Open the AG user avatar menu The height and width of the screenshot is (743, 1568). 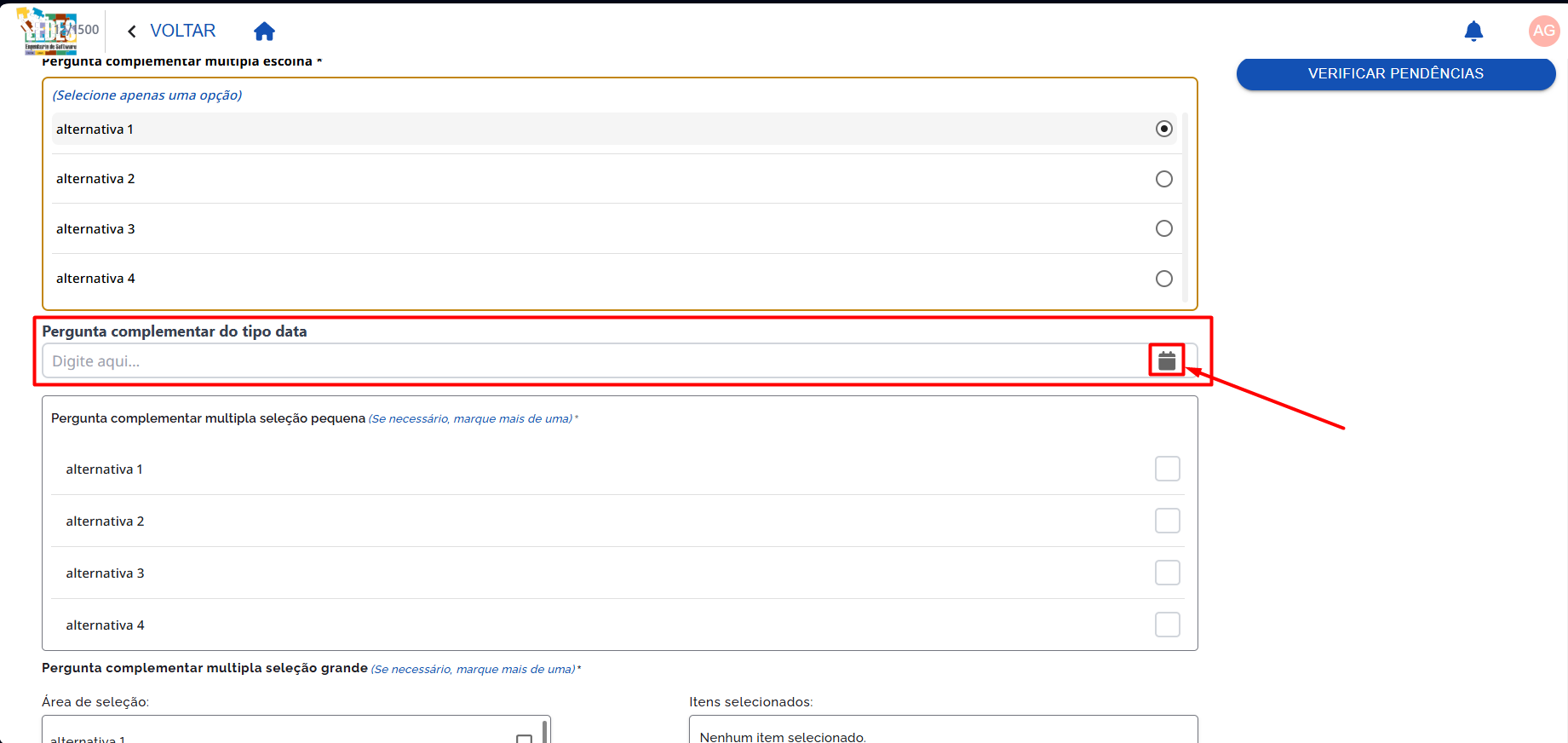(1544, 31)
